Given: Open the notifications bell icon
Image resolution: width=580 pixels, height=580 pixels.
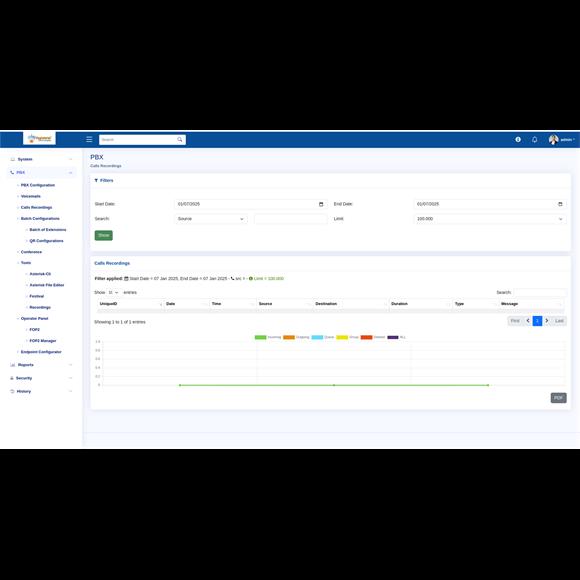Looking at the screenshot, I should tap(535, 139).
